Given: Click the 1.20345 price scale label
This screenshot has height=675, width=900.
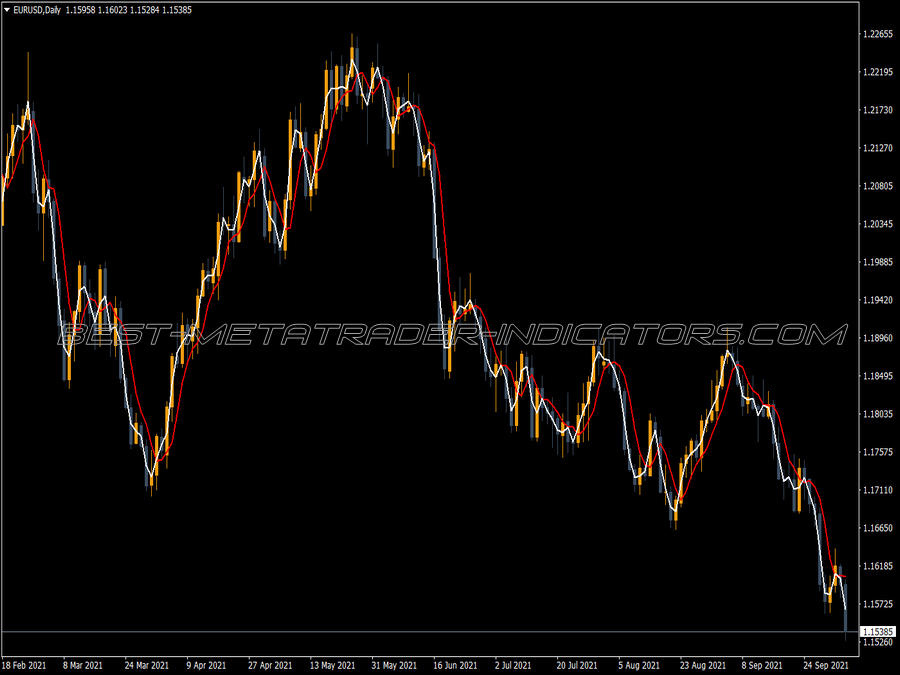Looking at the screenshot, I should click(x=878, y=224).
